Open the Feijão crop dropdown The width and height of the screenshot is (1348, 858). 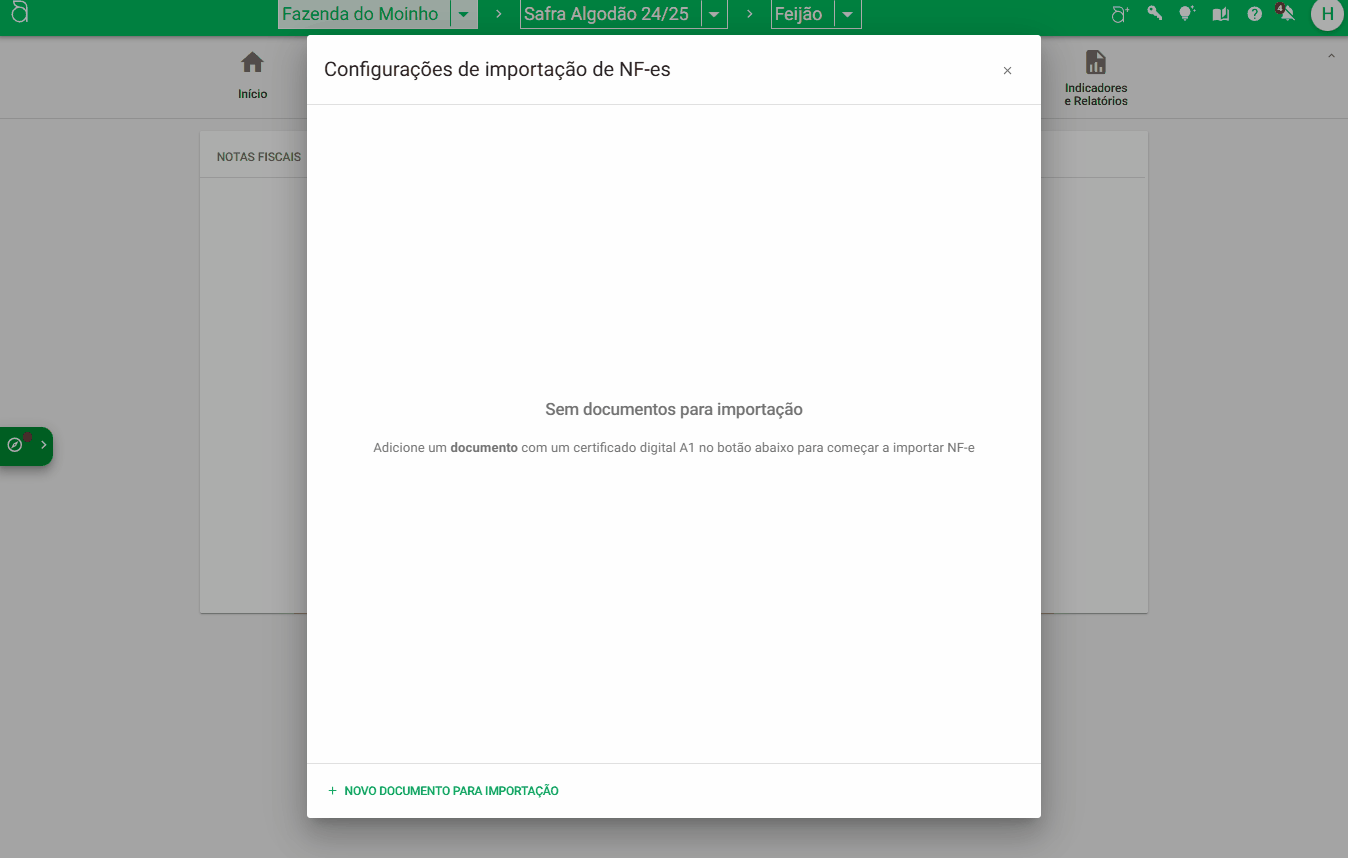click(x=847, y=14)
